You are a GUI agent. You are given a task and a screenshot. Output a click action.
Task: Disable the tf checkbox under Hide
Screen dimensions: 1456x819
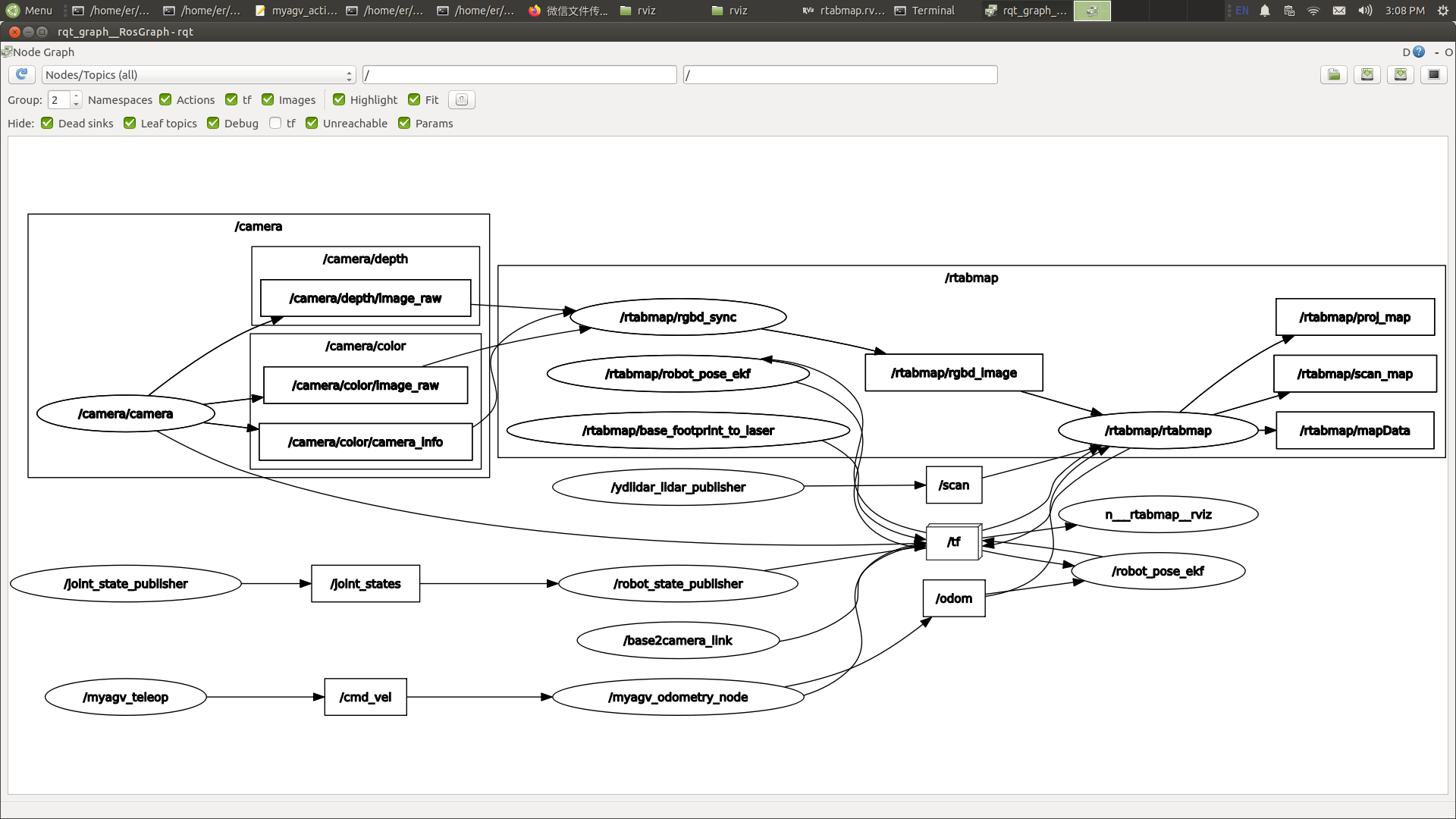point(276,122)
